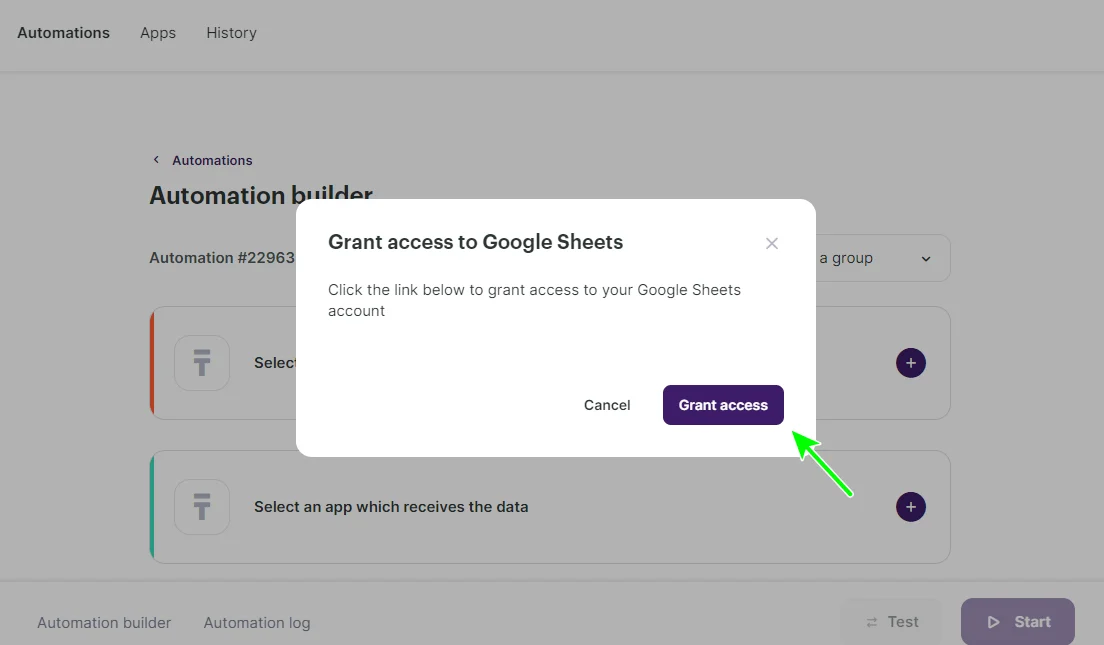Return via the Automations breadcrumb link
Image resolution: width=1104 pixels, height=645 pixels.
[210, 160]
